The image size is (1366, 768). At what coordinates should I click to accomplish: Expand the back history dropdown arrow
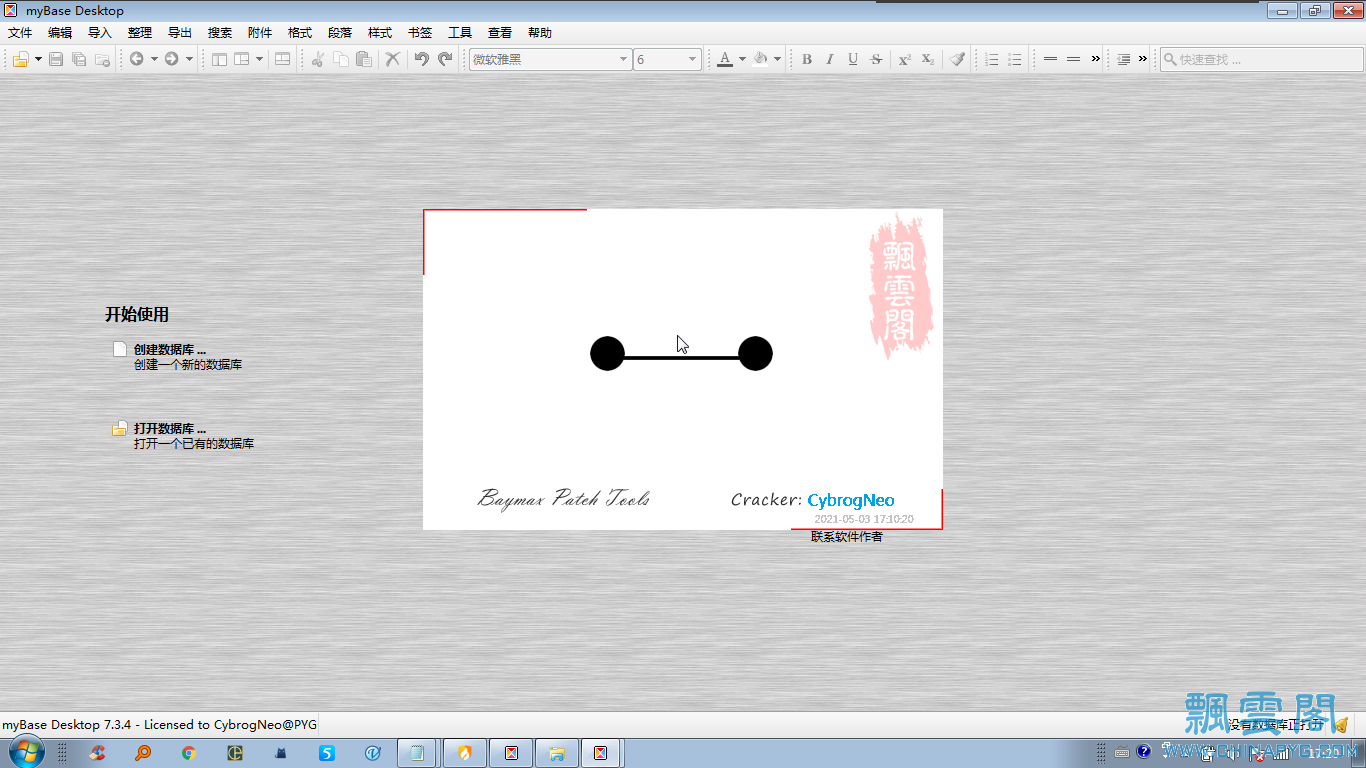[154, 59]
